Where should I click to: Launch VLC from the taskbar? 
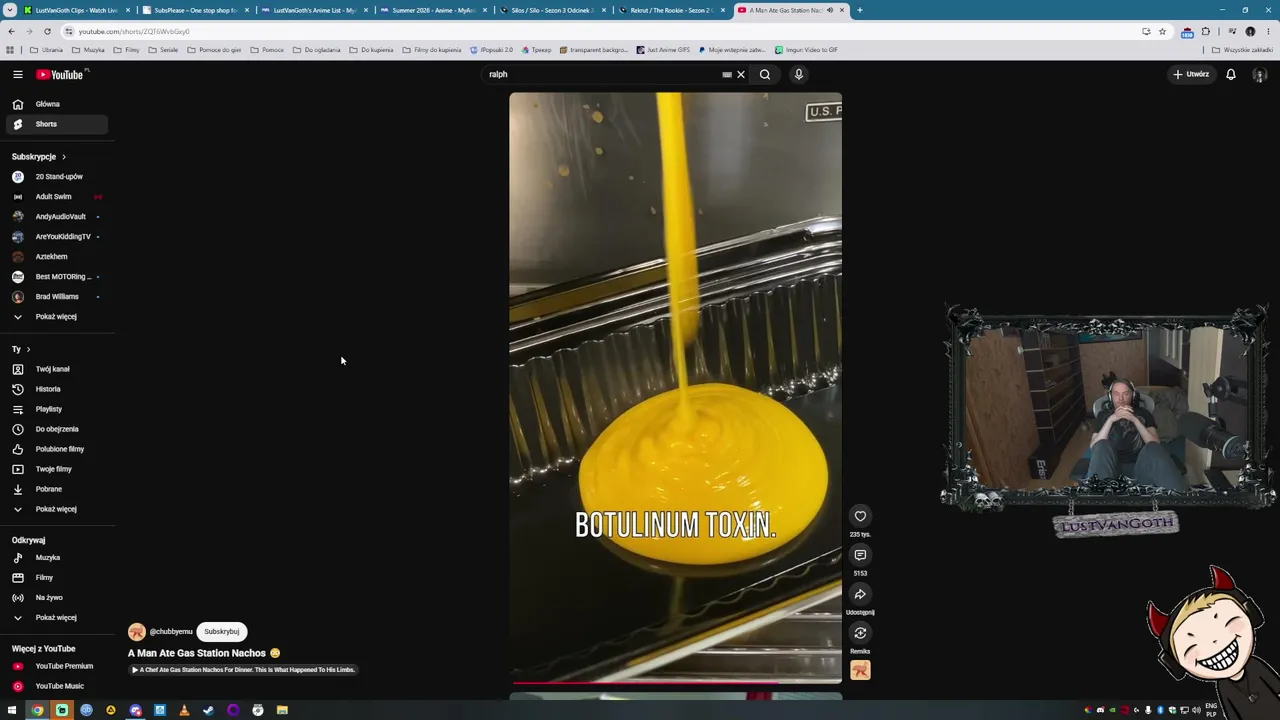point(184,710)
